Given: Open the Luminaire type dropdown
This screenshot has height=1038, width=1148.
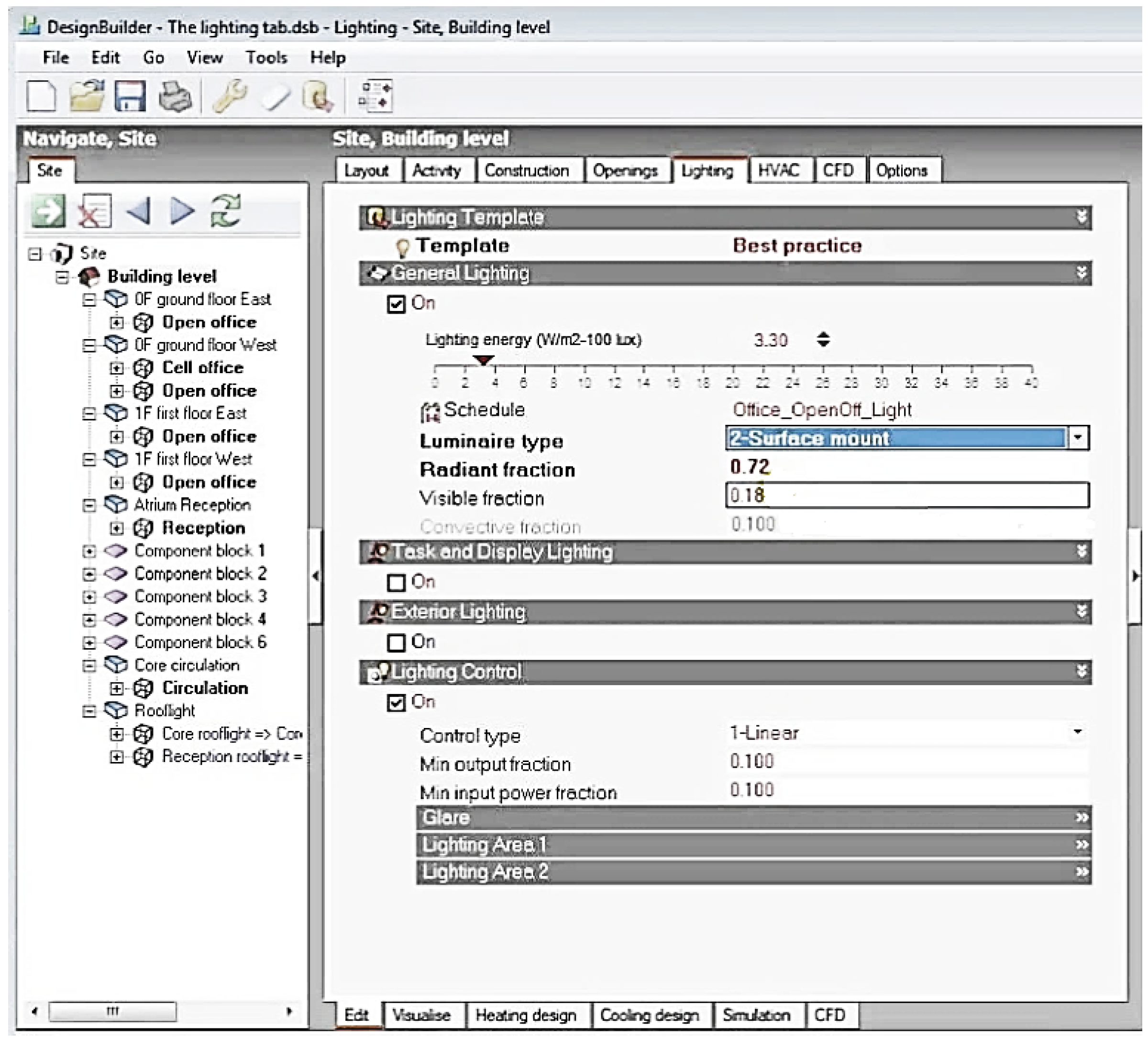Looking at the screenshot, I should click(1077, 438).
